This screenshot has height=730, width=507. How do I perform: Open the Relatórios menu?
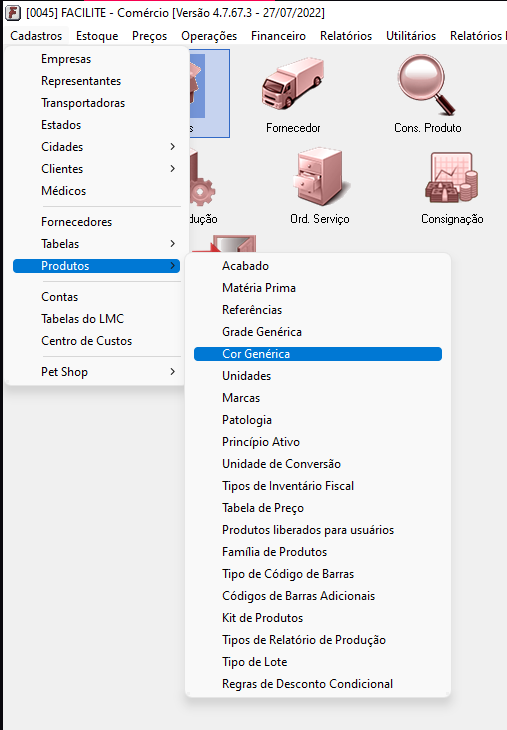point(346,36)
